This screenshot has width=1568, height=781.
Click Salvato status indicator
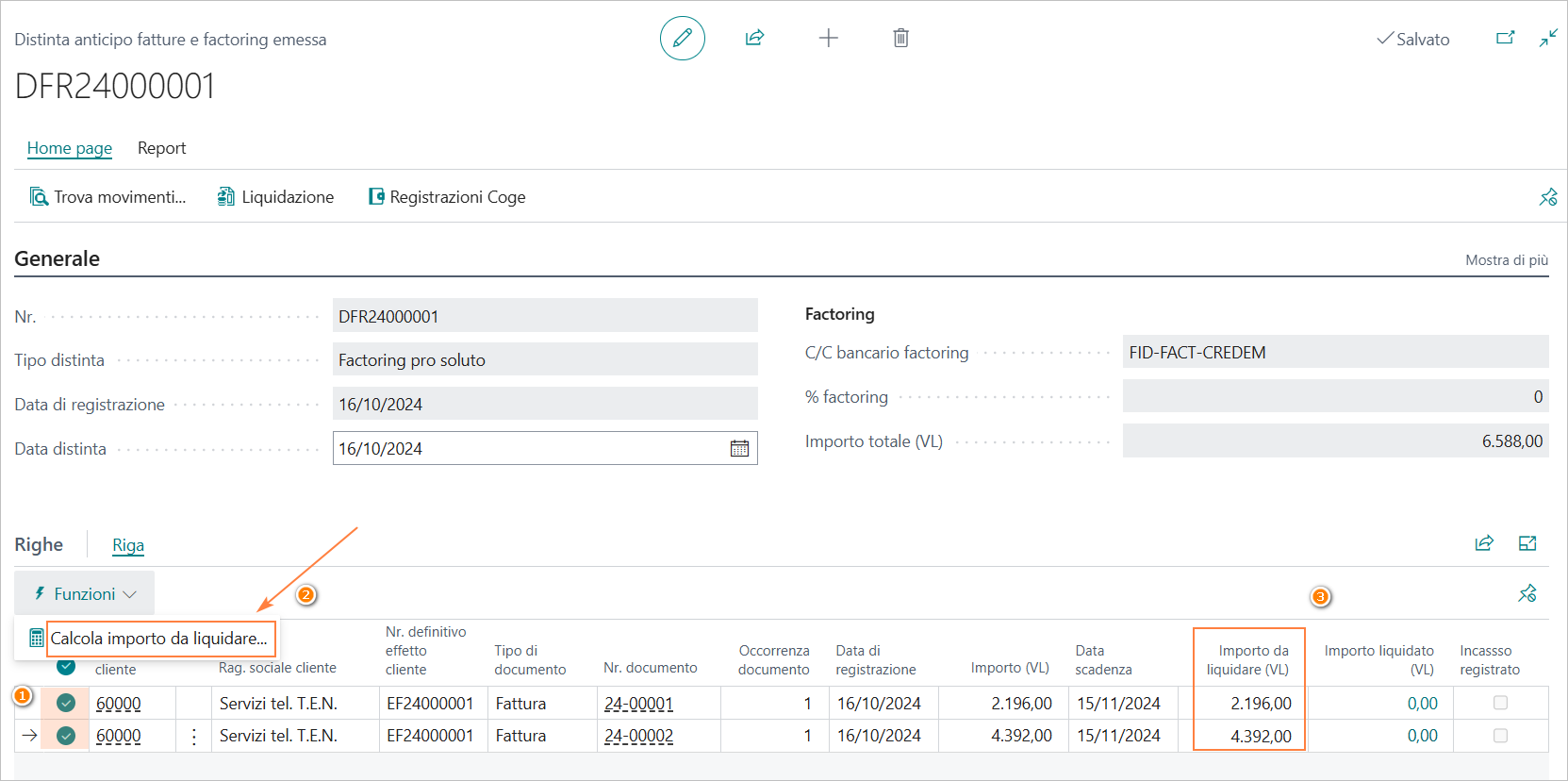[x=1412, y=39]
